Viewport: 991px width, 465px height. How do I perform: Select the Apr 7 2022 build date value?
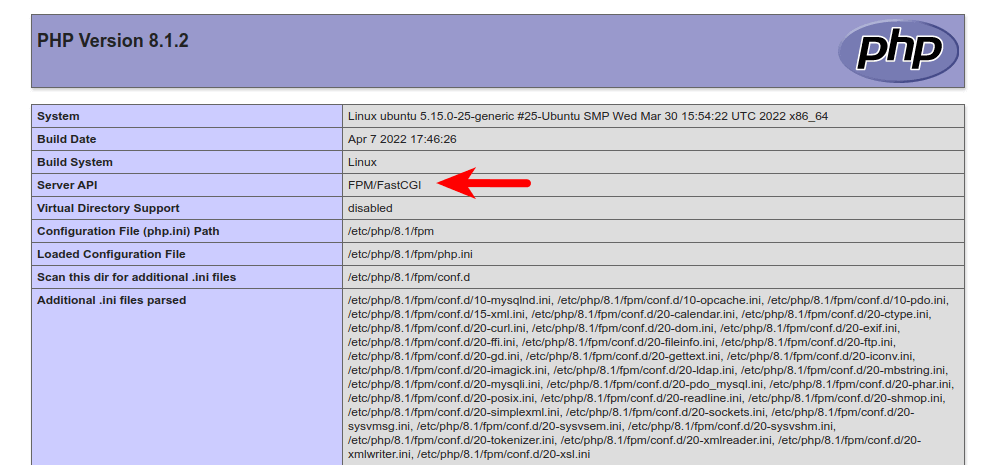[x=402, y=139]
